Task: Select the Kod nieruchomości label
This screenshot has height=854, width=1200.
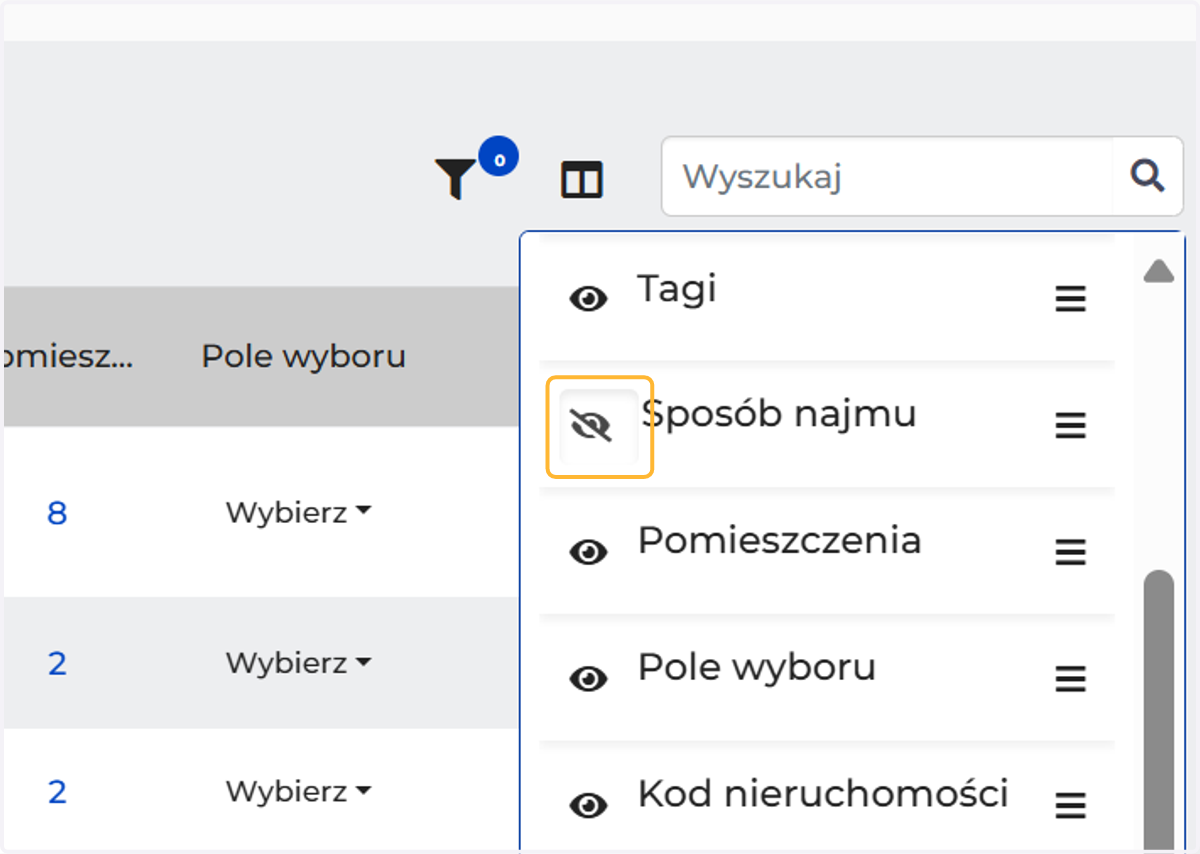Action: pyautogui.click(x=823, y=794)
